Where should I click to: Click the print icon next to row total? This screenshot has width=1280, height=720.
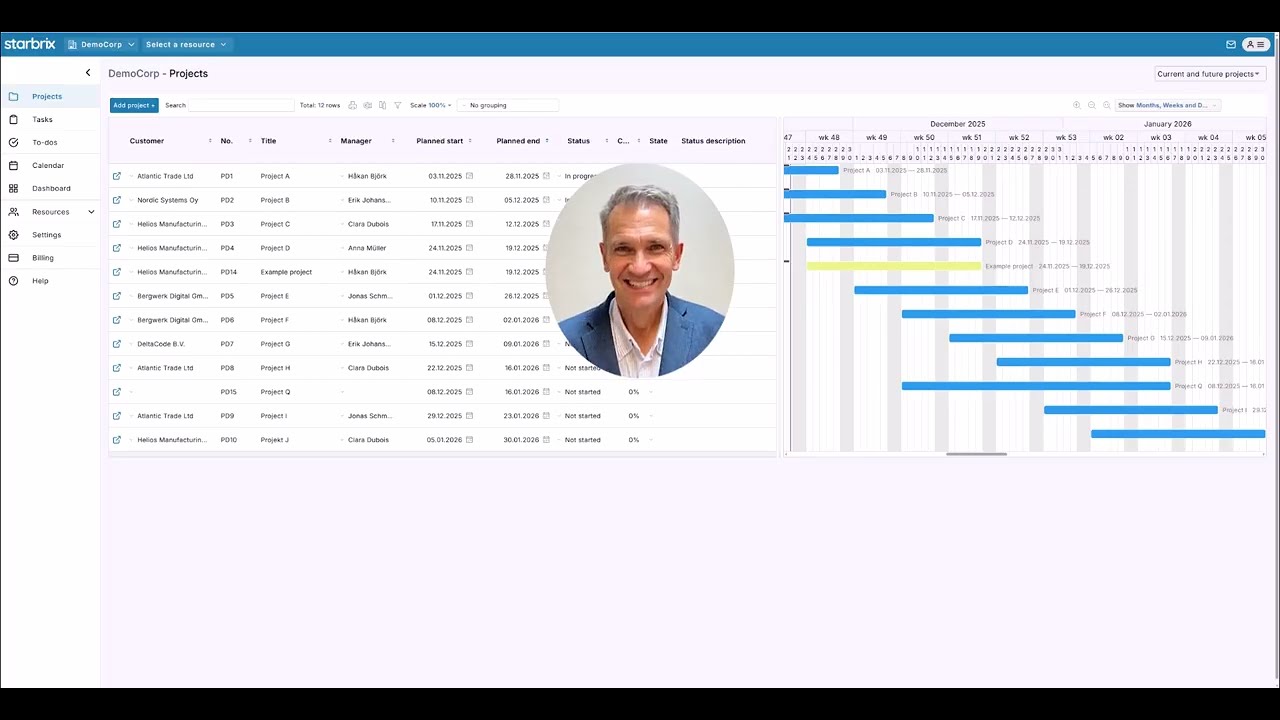(x=353, y=105)
